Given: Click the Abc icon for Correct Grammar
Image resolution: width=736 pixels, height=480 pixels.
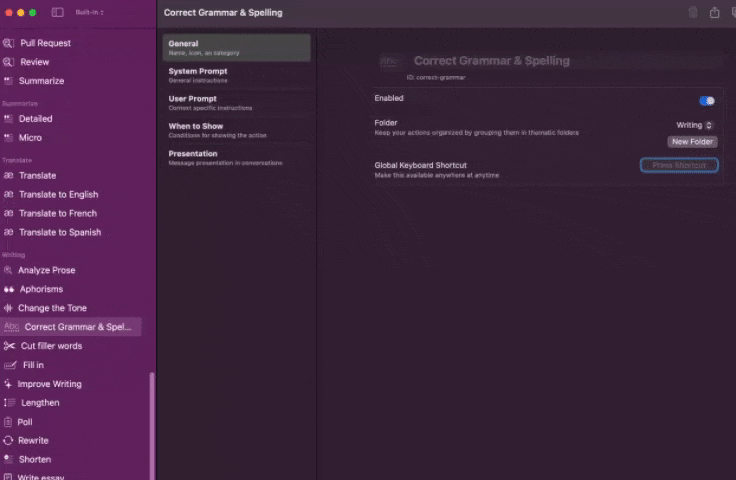Looking at the screenshot, I should pos(11,327).
